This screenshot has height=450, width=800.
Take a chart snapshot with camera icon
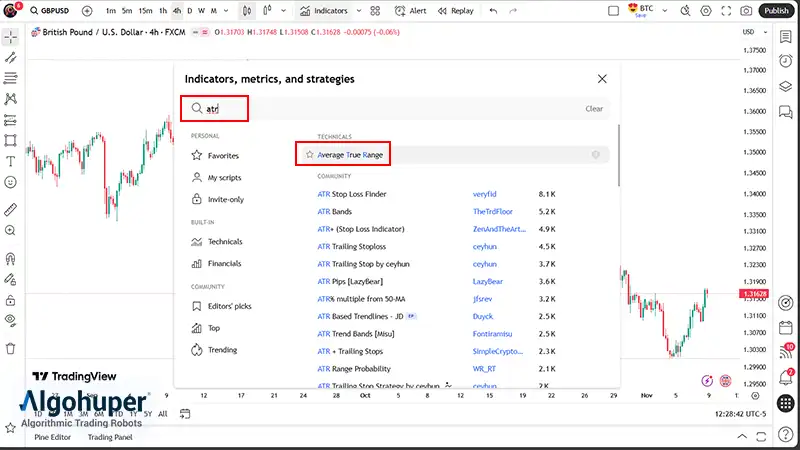pyautogui.click(x=746, y=11)
